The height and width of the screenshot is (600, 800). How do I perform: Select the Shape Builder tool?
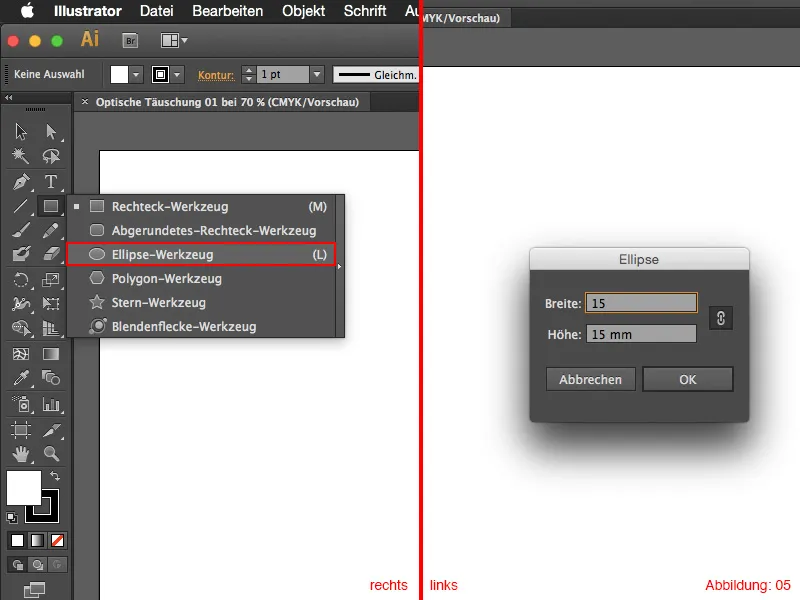click(x=21, y=328)
